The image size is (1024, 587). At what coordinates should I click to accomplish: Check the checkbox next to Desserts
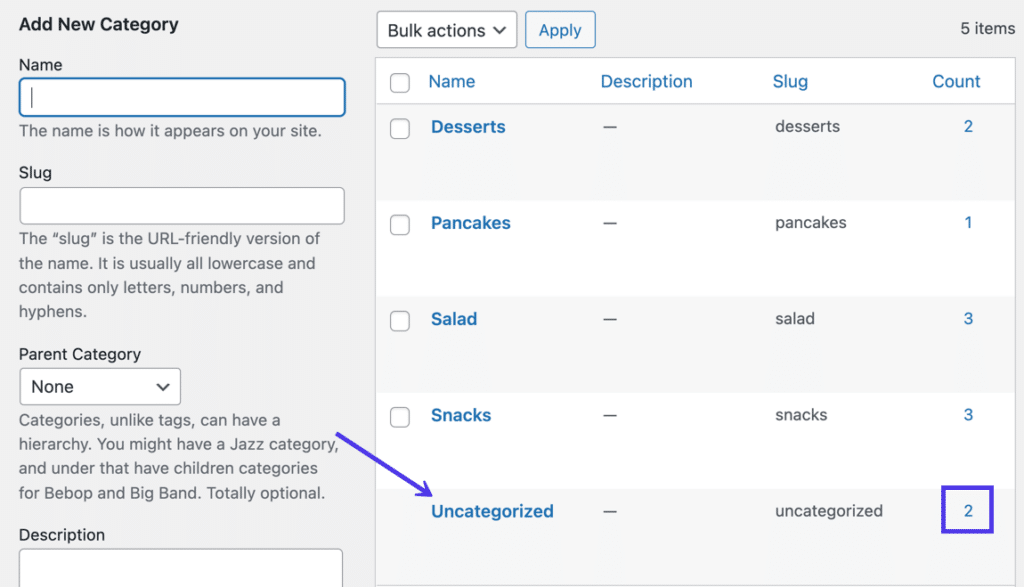click(399, 128)
